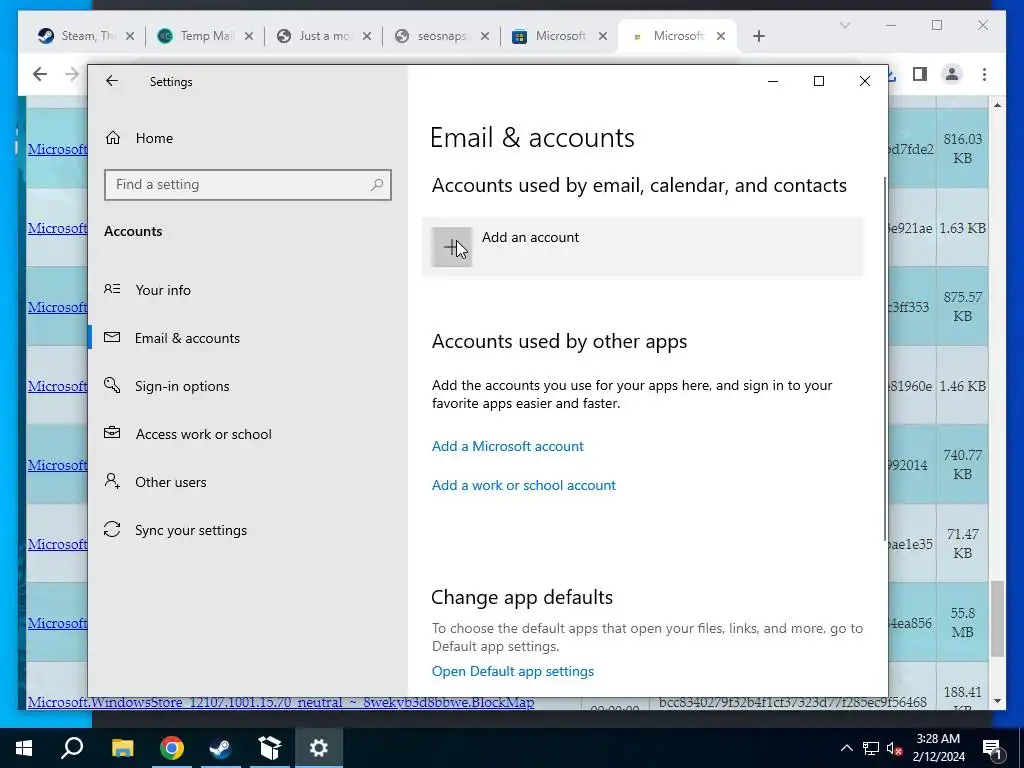Go back using the Settings back arrow
The width and height of the screenshot is (1024, 768).
[x=112, y=81]
